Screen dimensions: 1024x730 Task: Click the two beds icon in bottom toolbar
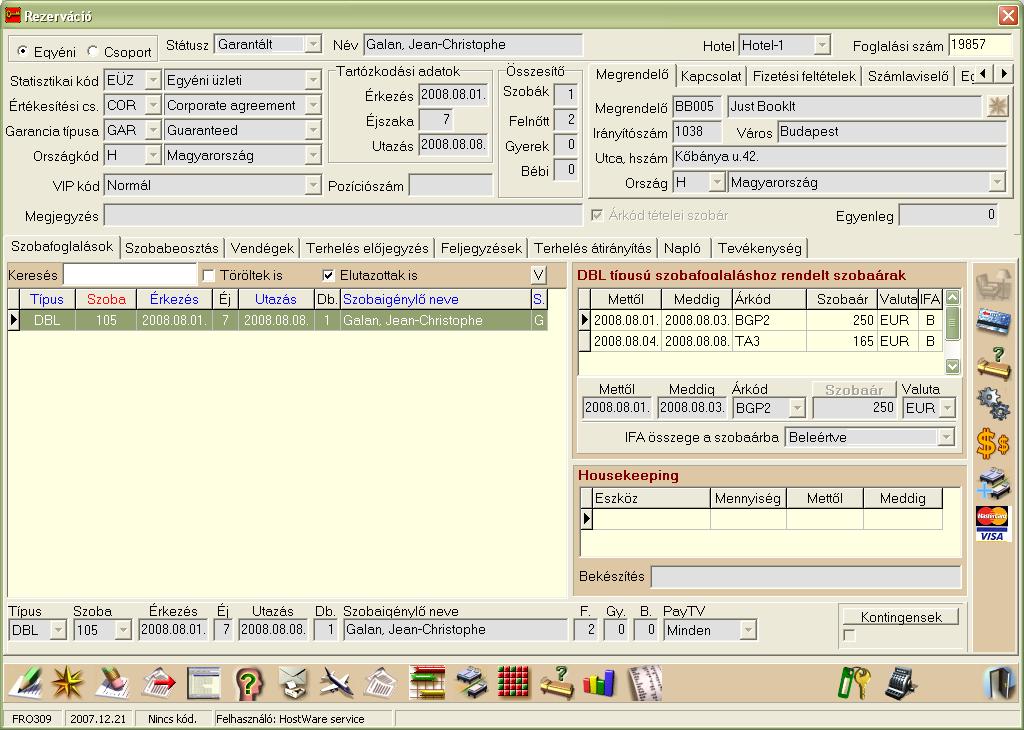pyautogui.click(x=471, y=684)
